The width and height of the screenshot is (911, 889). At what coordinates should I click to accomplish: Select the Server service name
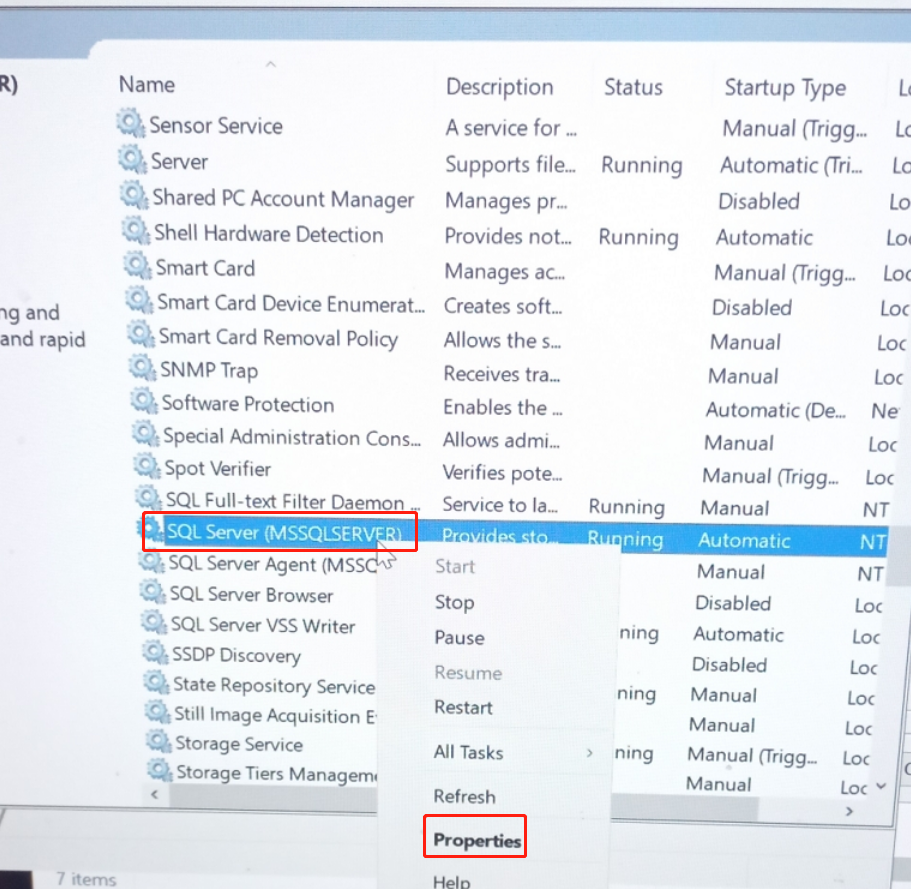(179, 162)
